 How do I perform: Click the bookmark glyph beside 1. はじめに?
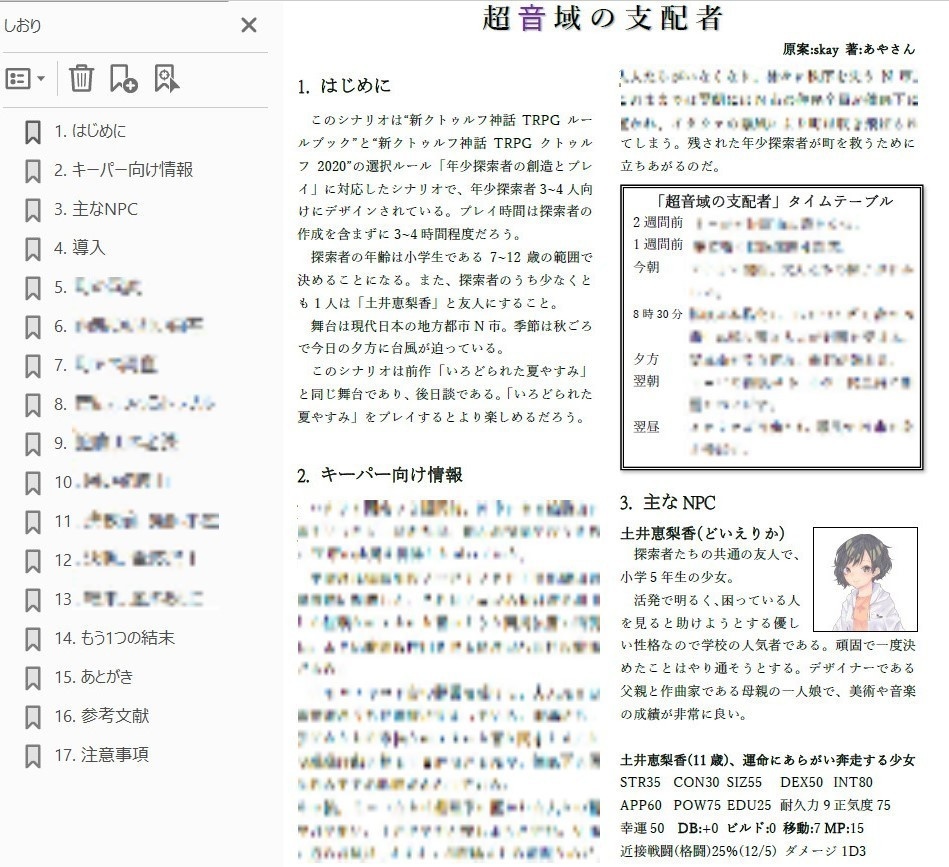[33, 131]
